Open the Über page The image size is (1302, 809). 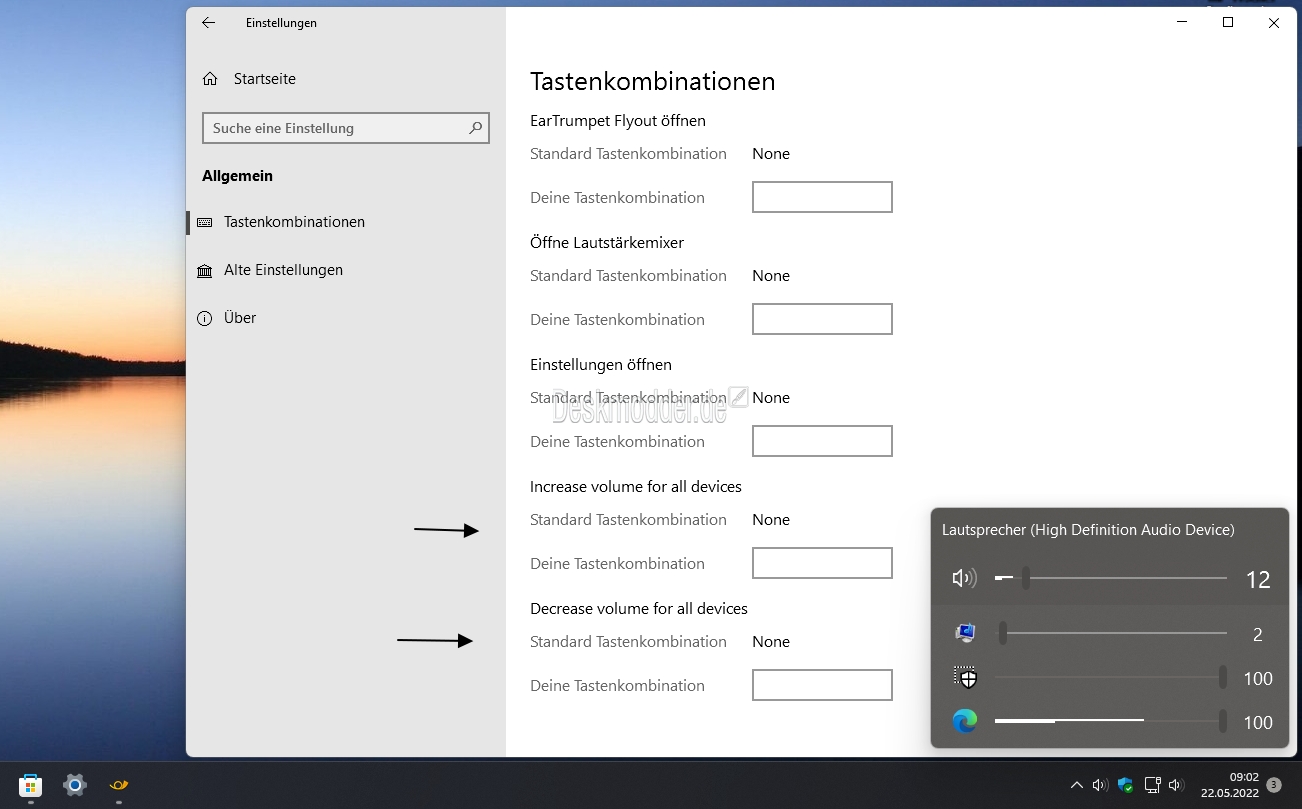(346, 318)
